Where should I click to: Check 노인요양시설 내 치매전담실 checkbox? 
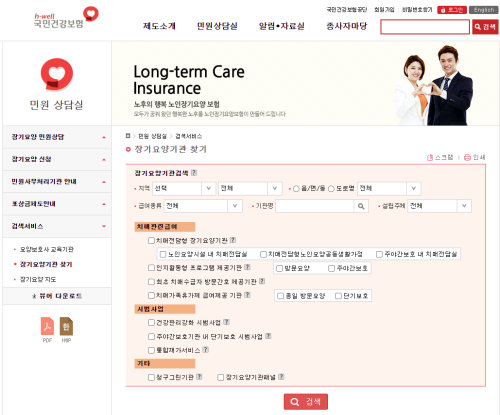[163, 254]
